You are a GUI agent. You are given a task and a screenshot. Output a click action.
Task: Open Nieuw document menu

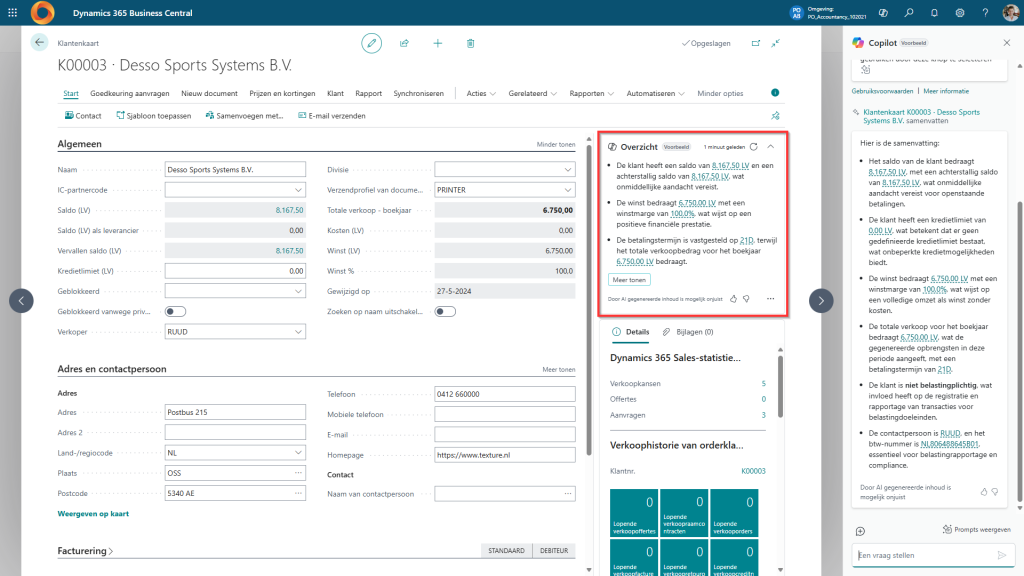pyautogui.click(x=209, y=93)
